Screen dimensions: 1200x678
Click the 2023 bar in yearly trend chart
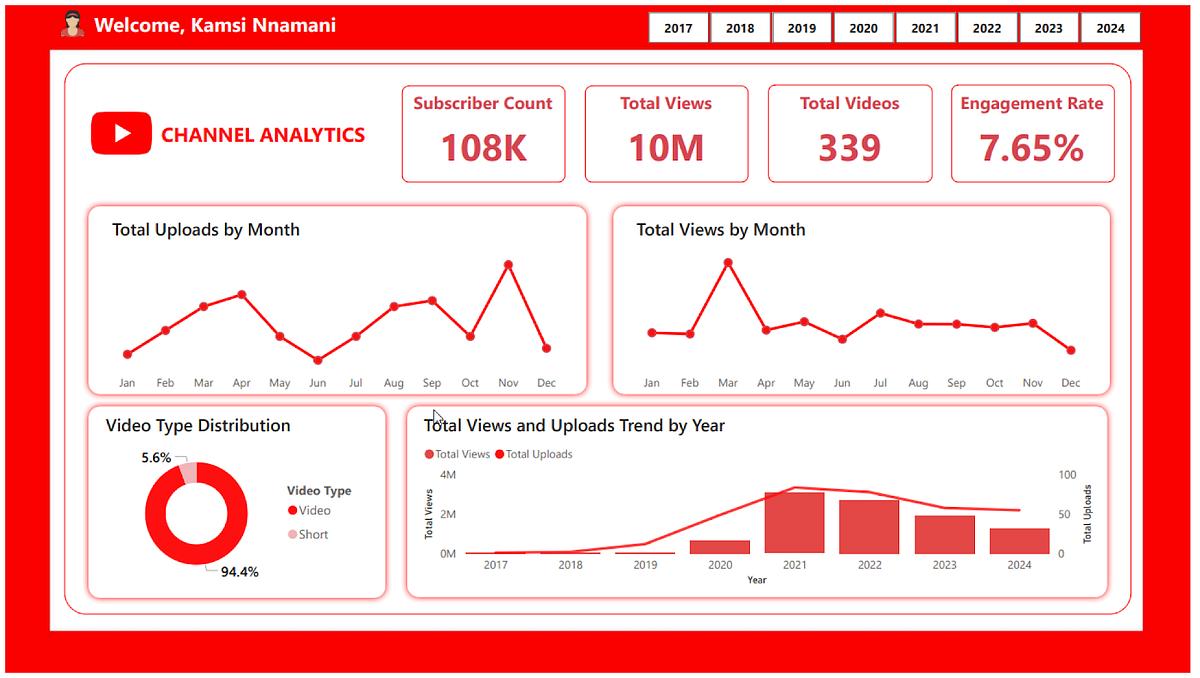(944, 535)
